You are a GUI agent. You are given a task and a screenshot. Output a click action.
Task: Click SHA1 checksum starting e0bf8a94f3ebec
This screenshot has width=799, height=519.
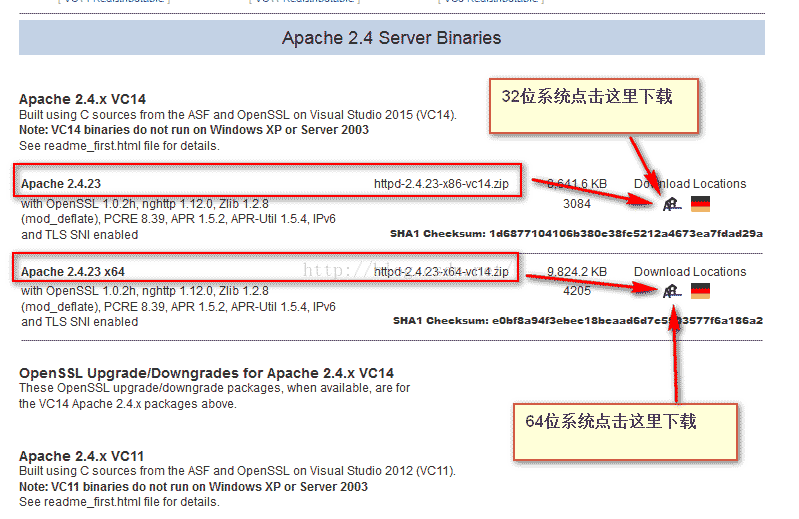click(578, 321)
